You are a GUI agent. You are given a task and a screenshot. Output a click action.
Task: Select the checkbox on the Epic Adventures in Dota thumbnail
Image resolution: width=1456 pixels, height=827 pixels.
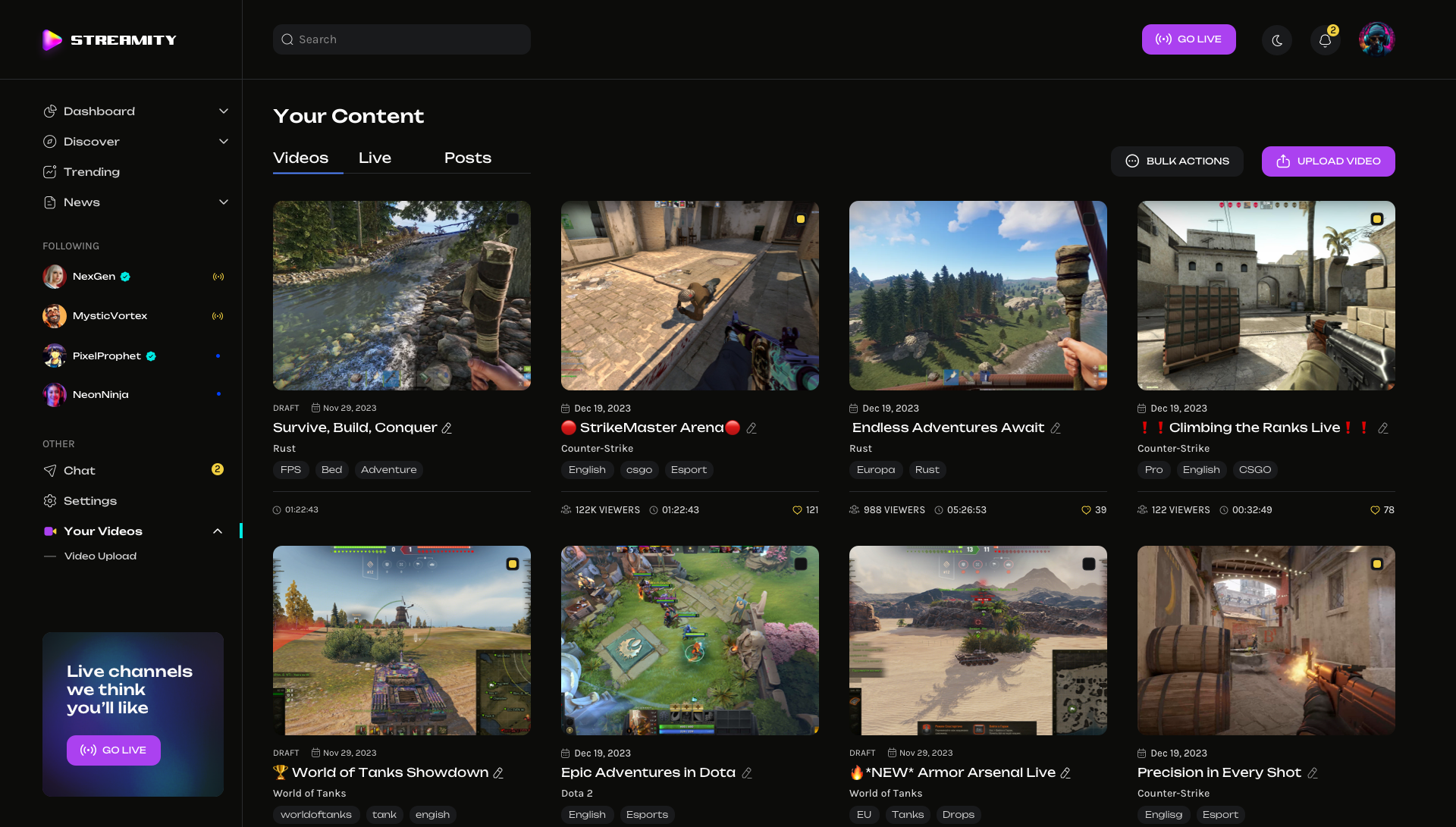click(801, 563)
